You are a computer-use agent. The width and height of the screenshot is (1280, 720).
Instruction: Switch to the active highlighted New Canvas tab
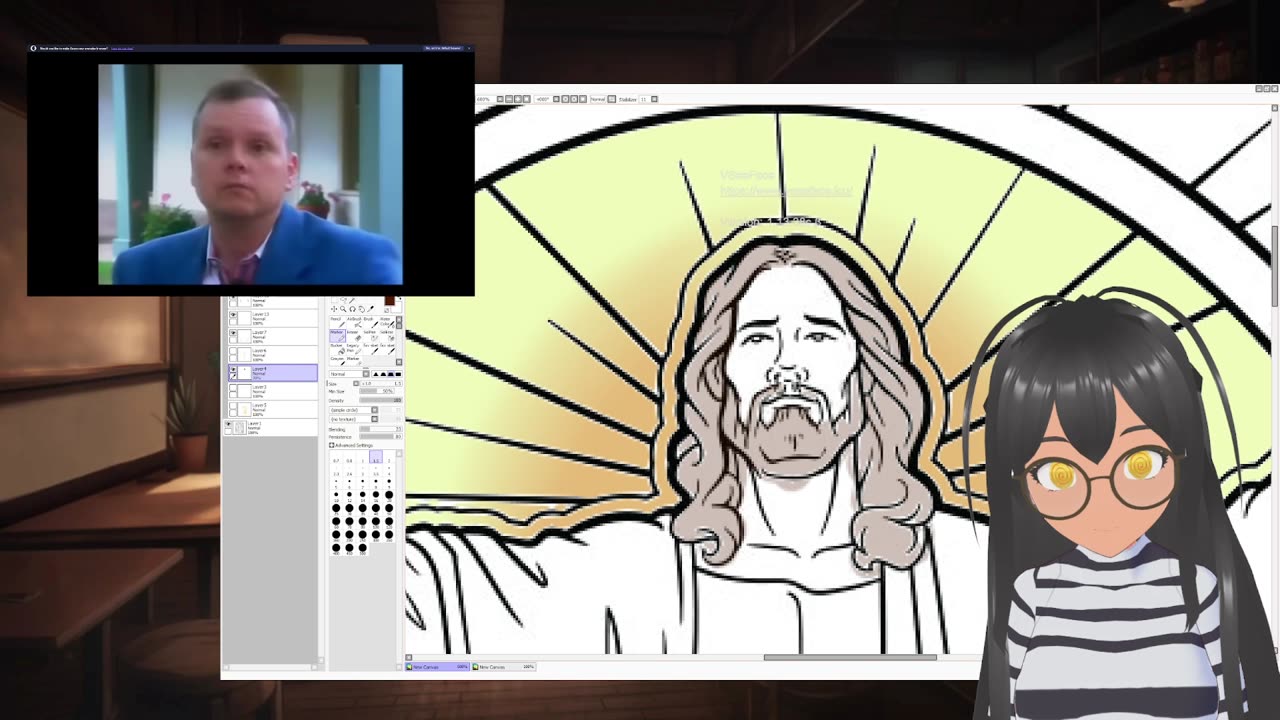[438, 667]
